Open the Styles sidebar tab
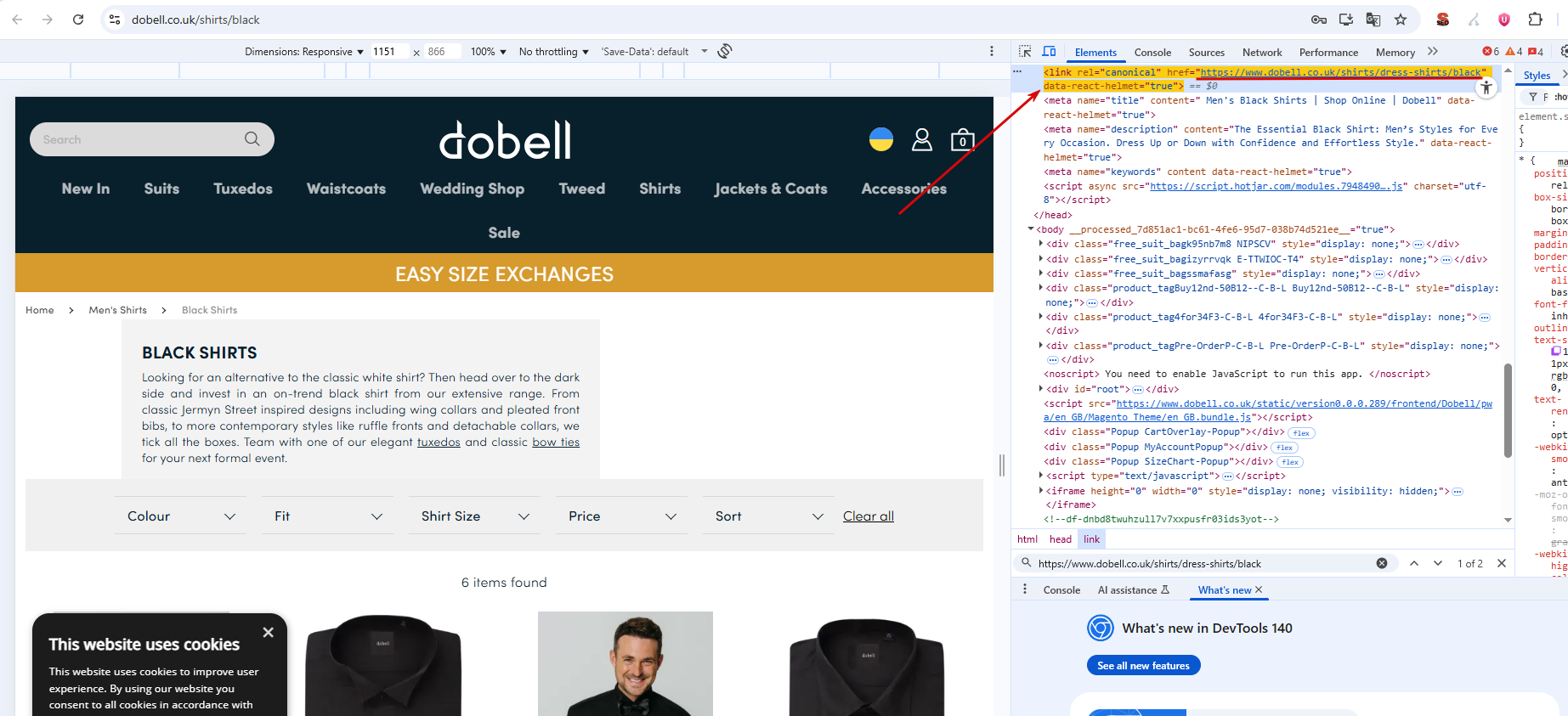The width and height of the screenshot is (1568, 716). [x=1537, y=75]
